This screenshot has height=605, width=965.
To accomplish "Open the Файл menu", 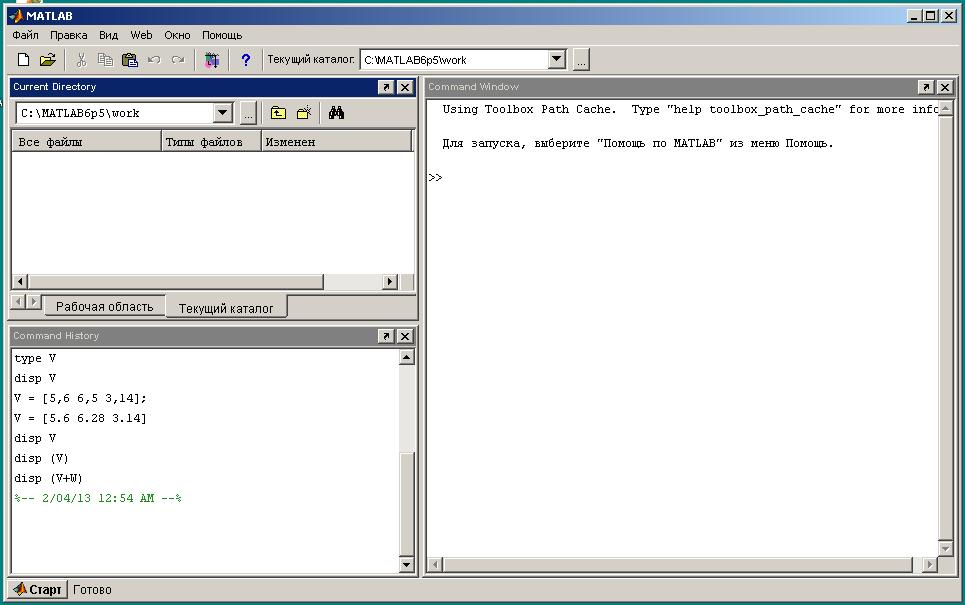I will point(25,35).
